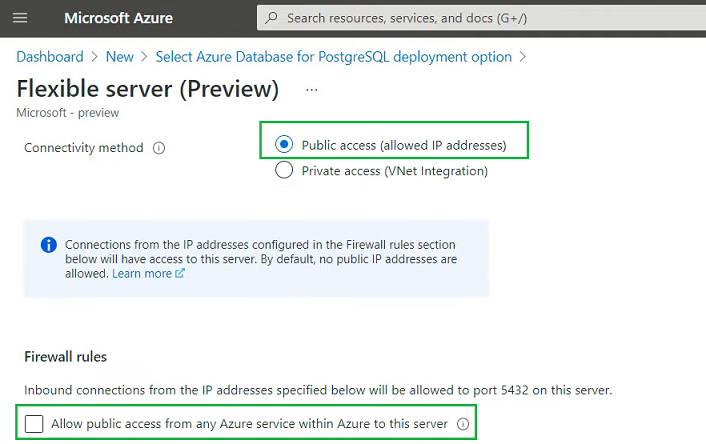The width and height of the screenshot is (706, 444).
Task: Focus the Search resources, services, and docs field
Action: tap(481, 18)
